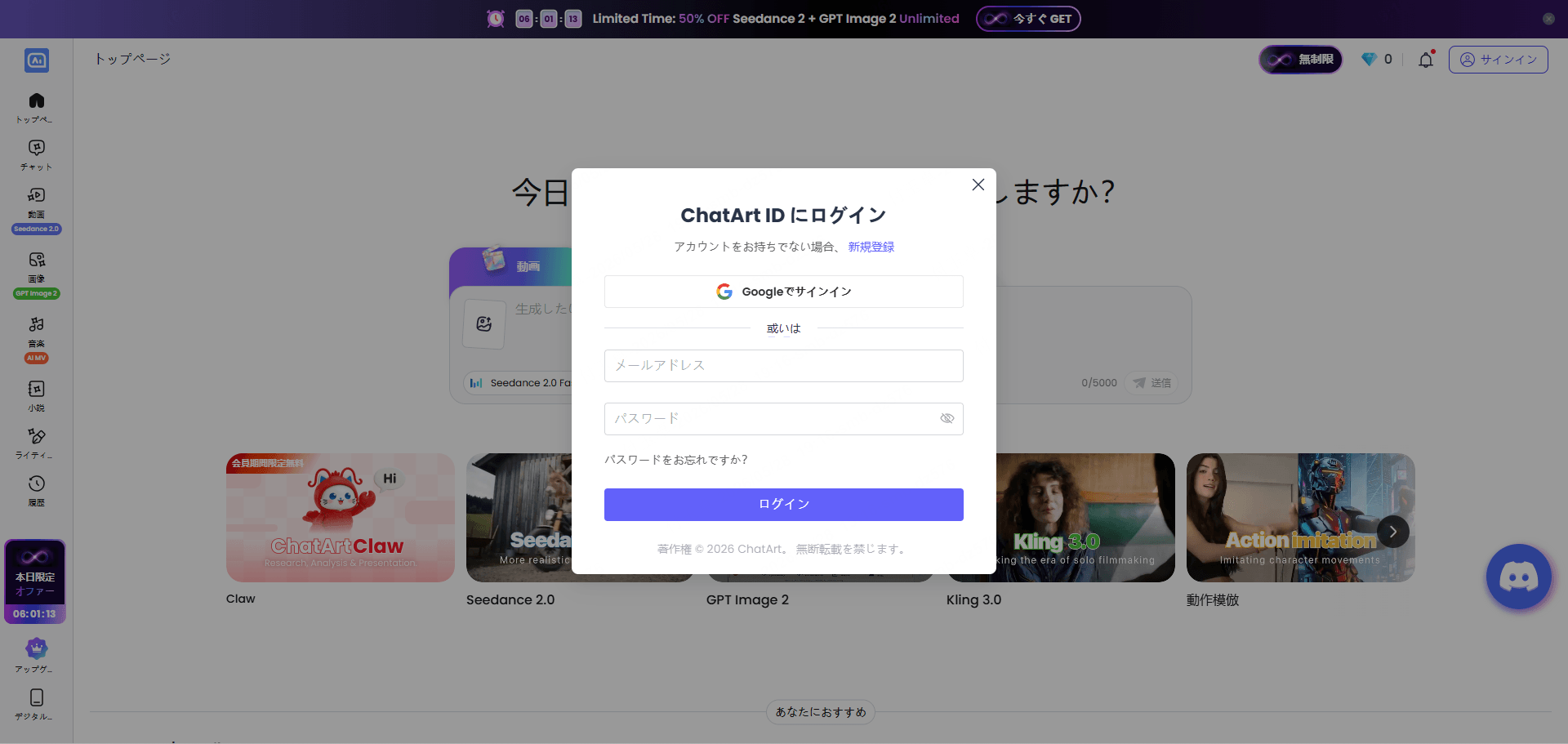Dismiss the top promo banner
The image size is (1568, 744).
point(1548,19)
